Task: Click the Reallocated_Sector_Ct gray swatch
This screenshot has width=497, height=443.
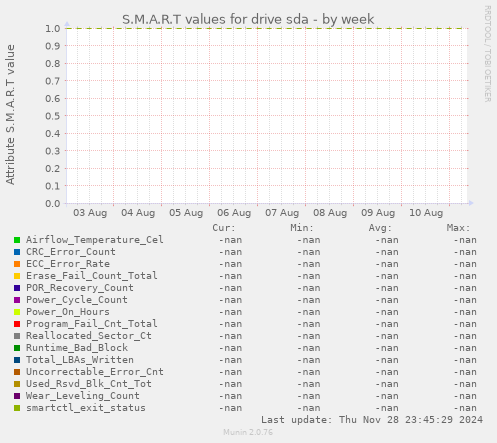Action: pos(17,336)
